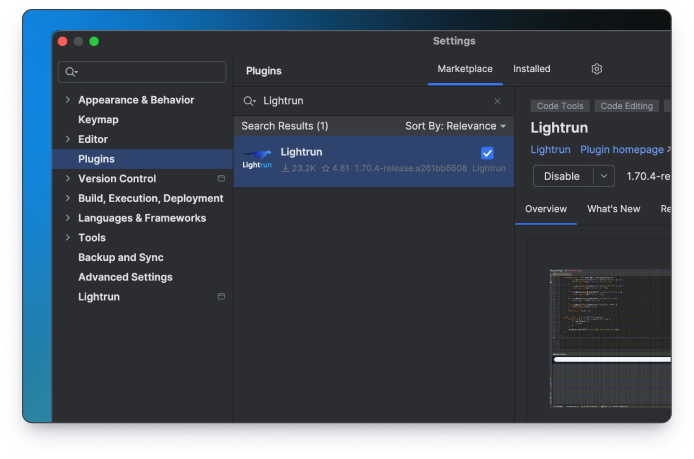Click the Lightrun title in plugin details

pyautogui.click(x=559, y=128)
